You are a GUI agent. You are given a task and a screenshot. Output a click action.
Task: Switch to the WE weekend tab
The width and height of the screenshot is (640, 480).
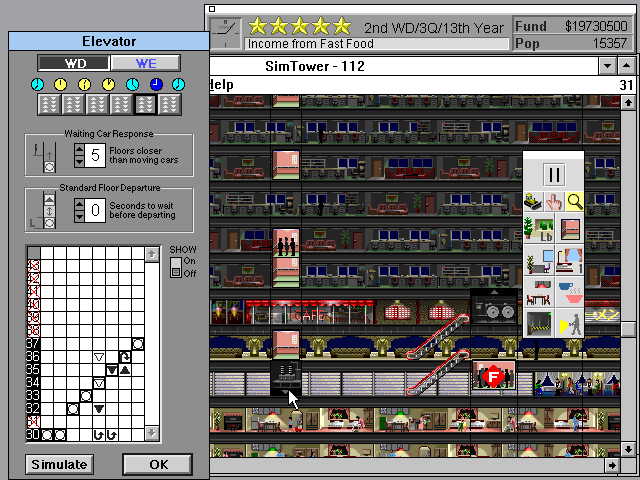(x=146, y=63)
